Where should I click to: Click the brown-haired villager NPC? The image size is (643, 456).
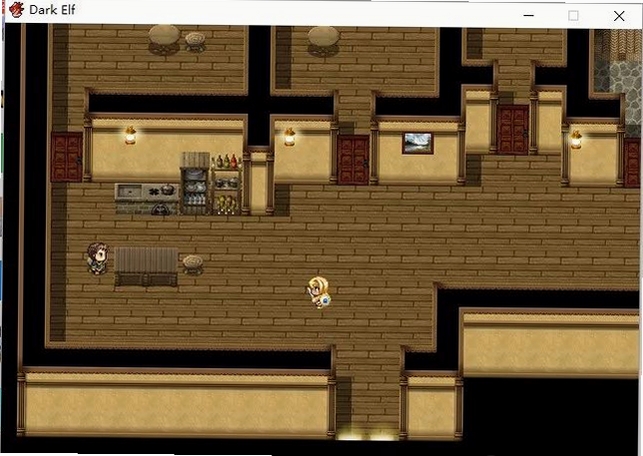tap(98, 258)
